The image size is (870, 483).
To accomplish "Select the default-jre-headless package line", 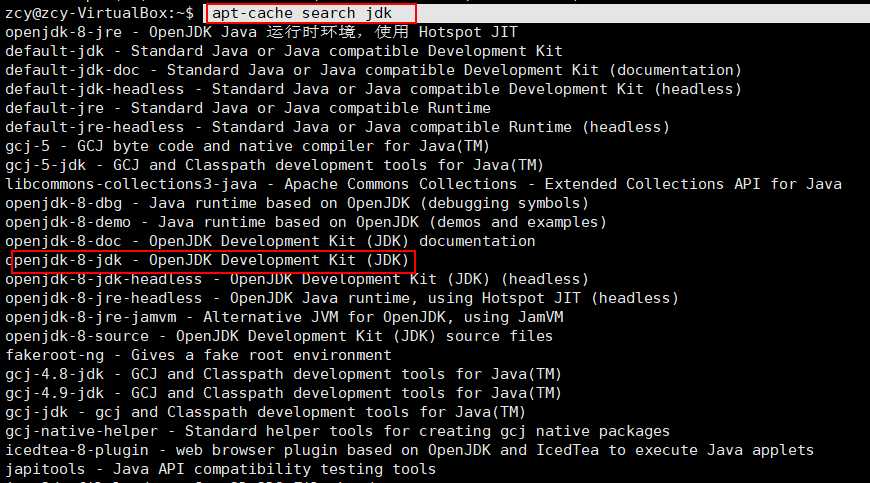I will pyautogui.click(x=337, y=127).
